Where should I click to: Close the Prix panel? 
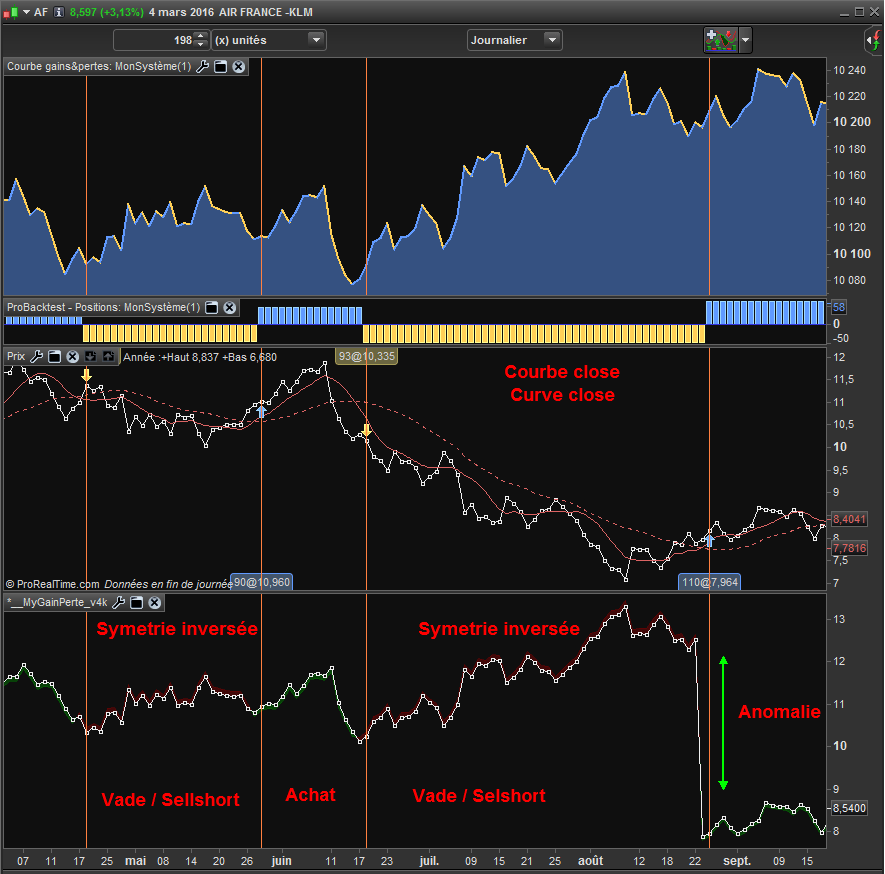point(72,357)
